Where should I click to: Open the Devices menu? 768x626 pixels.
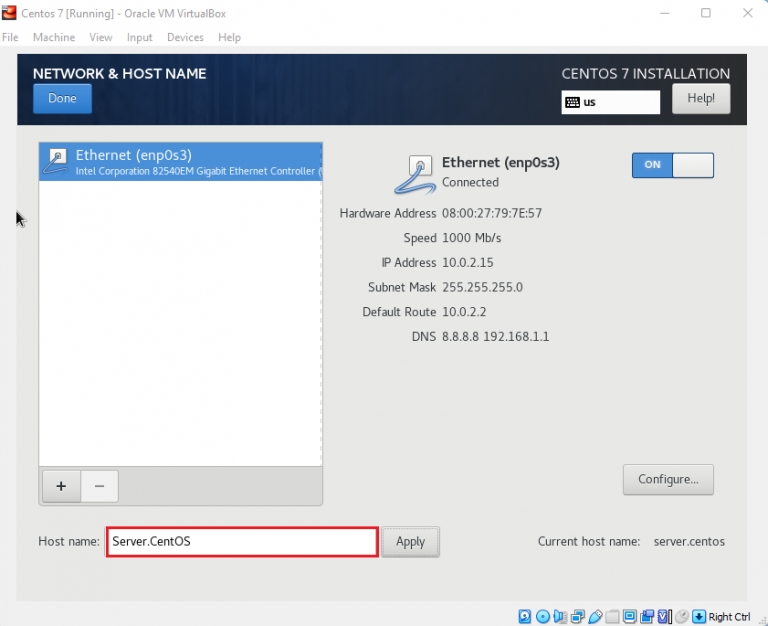185,37
